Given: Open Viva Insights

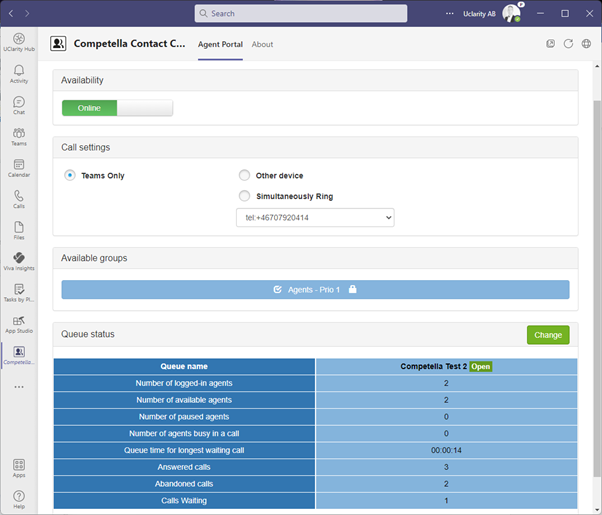Looking at the screenshot, I should (19, 261).
